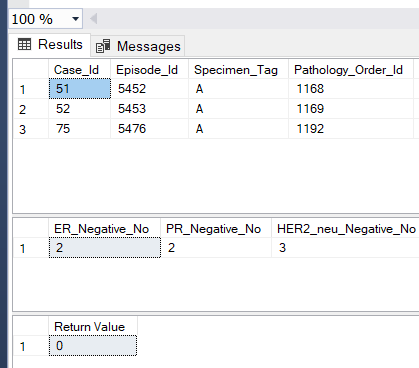Click the scroll-left arrow beside zoom
The image size is (419, 368).
94,19
